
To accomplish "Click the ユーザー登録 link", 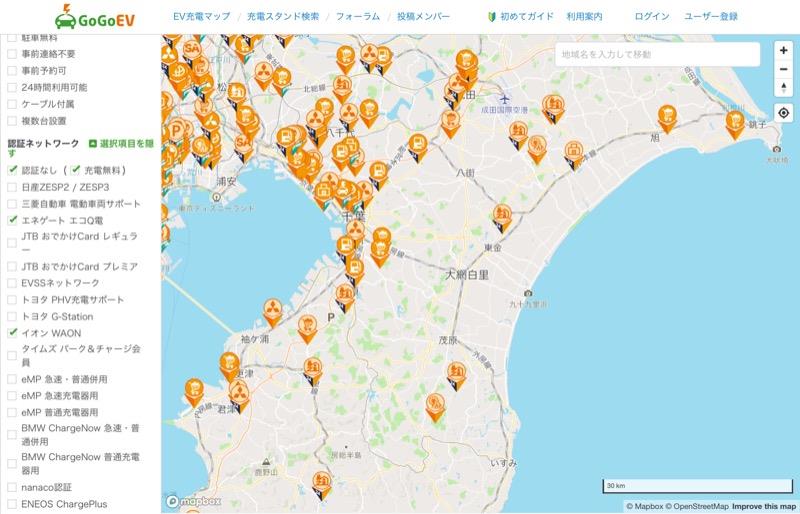I will (x=711, y=16).
